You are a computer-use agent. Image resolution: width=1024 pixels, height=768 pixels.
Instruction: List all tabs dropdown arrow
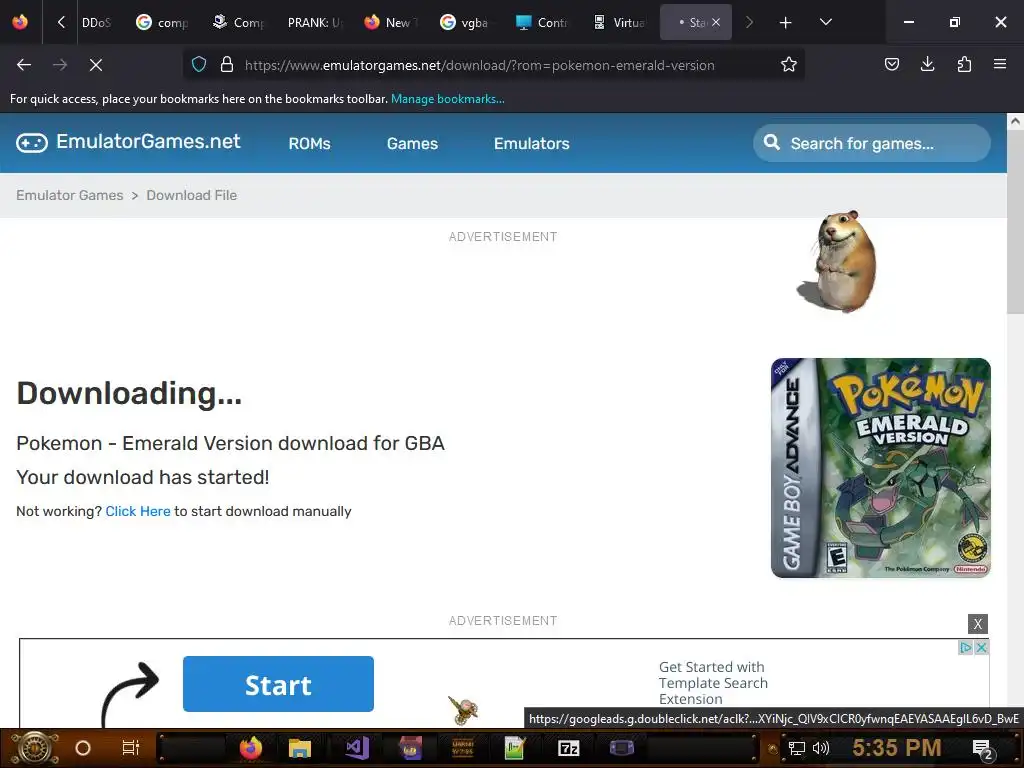[x=825, y=22]
